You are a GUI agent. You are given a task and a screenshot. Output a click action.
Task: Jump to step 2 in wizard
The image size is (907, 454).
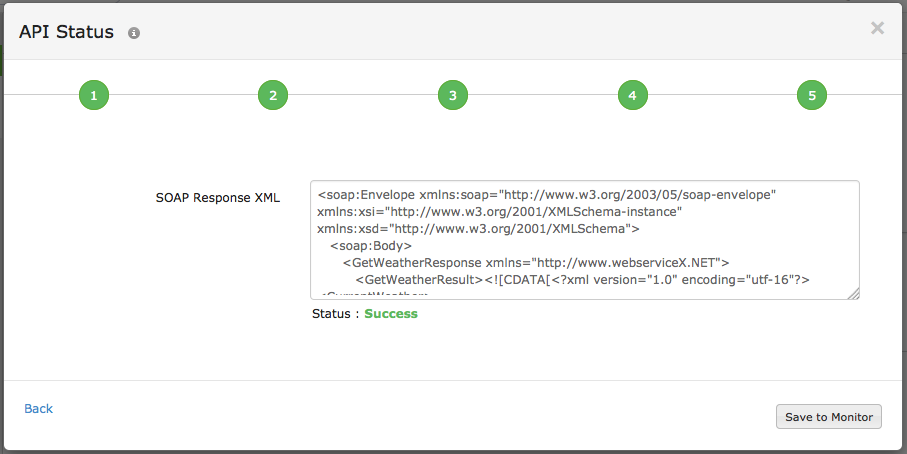click(x=273, y=95)
